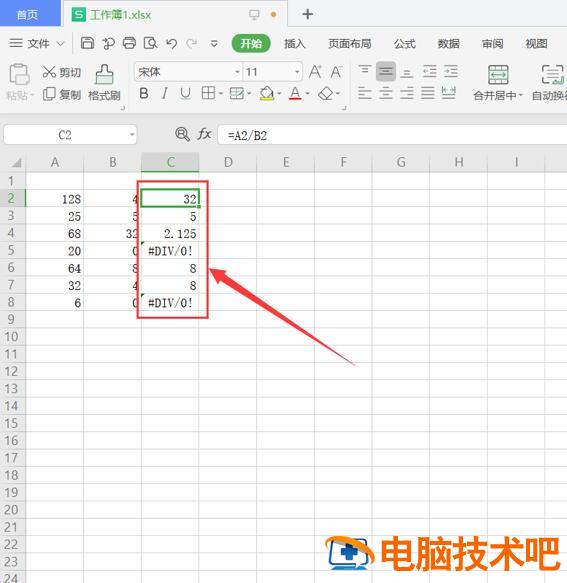The image size is (567, 583).
Task: Click the Cut (剪切) scissors icon
Action: click(49, 72)
